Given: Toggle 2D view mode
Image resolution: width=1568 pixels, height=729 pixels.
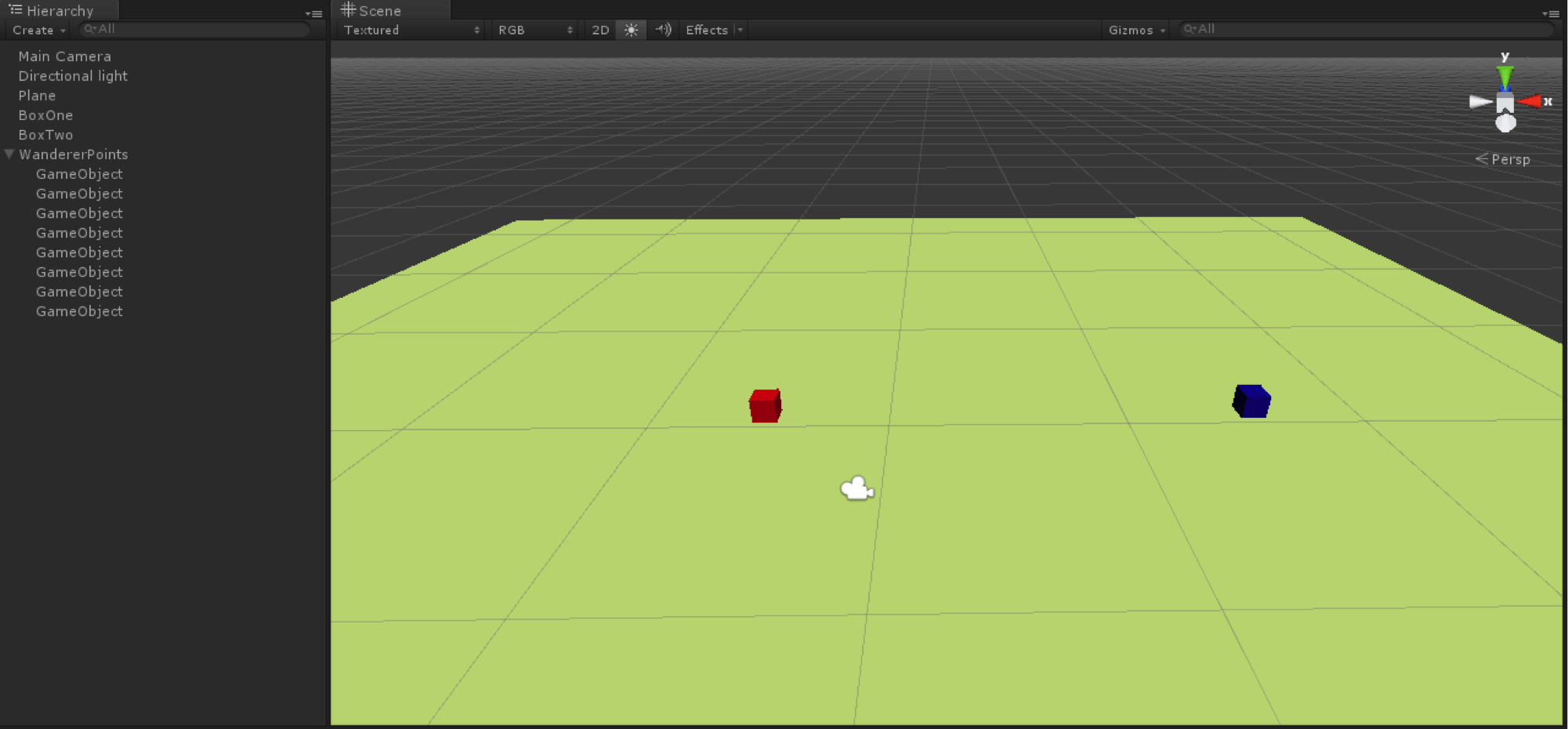Looking at the screenshot, I should 600,30.
